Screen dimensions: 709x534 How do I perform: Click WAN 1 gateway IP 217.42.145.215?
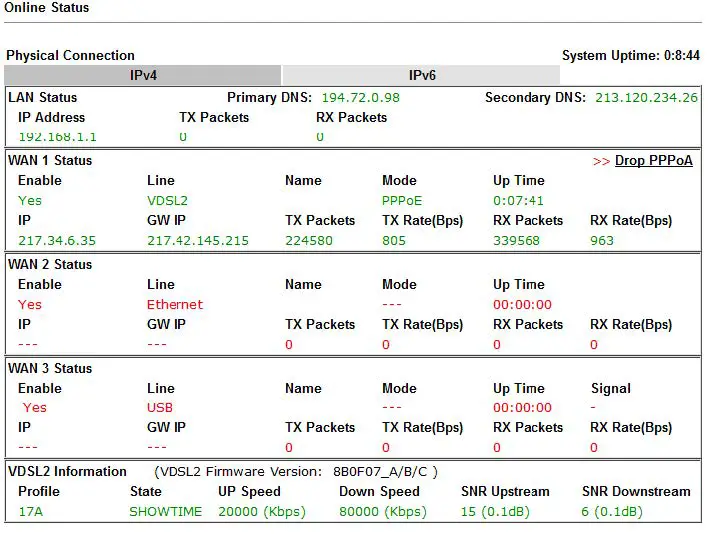click(x=198, y=241)
